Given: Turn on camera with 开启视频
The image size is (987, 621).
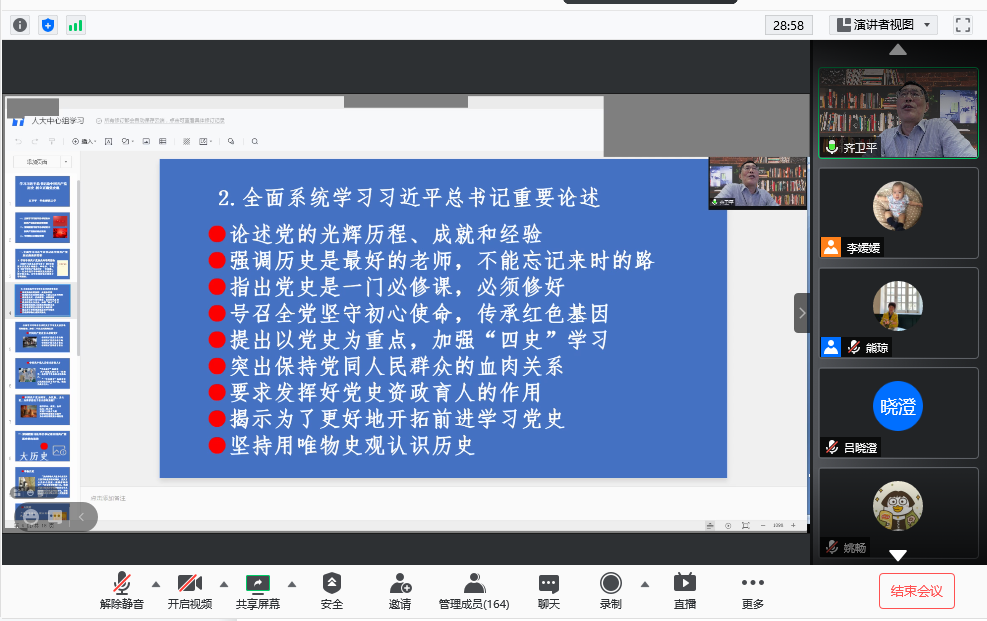Looking at the screenshot, I should click(189, 590).
